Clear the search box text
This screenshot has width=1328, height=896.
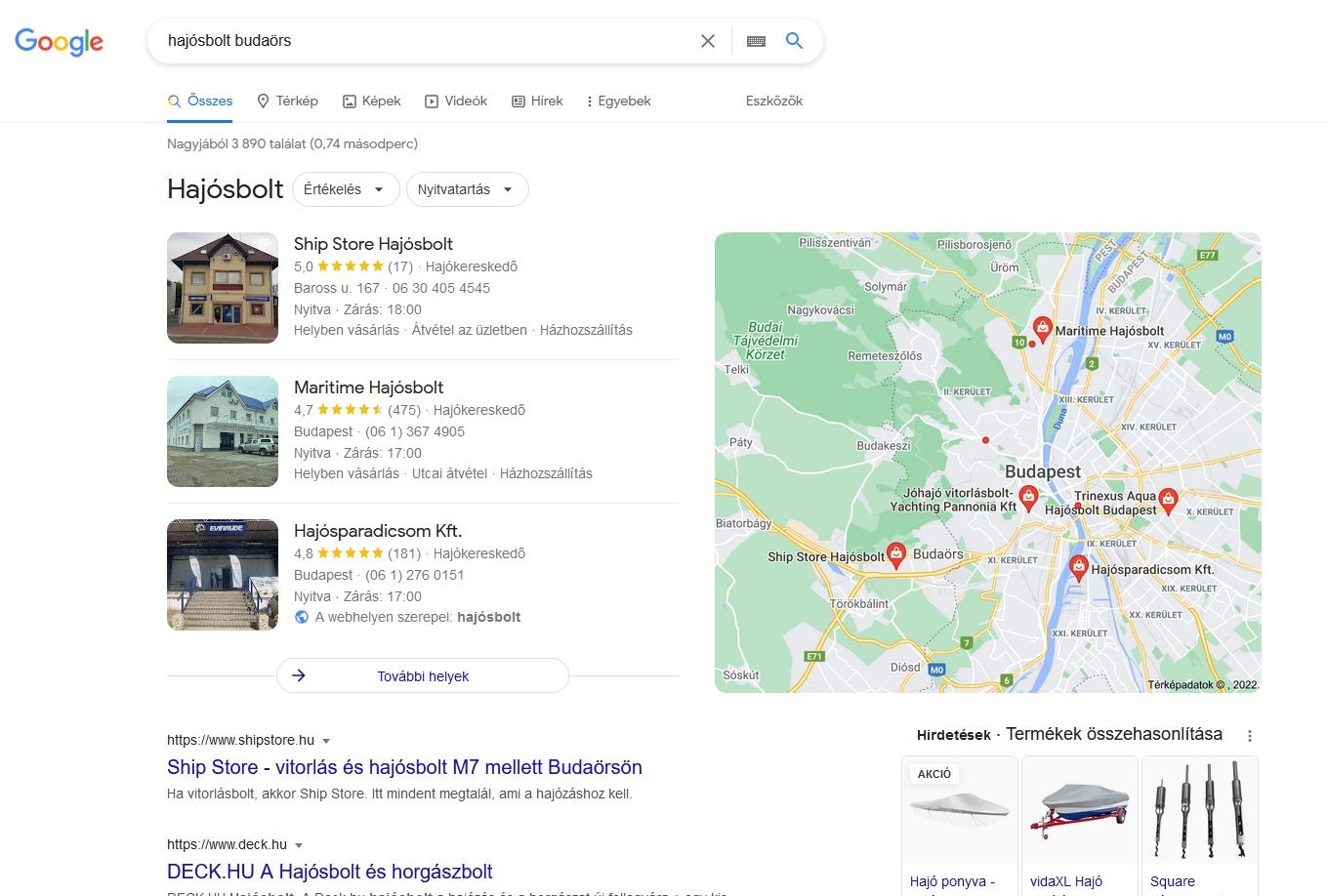click(x=708, y=41)
